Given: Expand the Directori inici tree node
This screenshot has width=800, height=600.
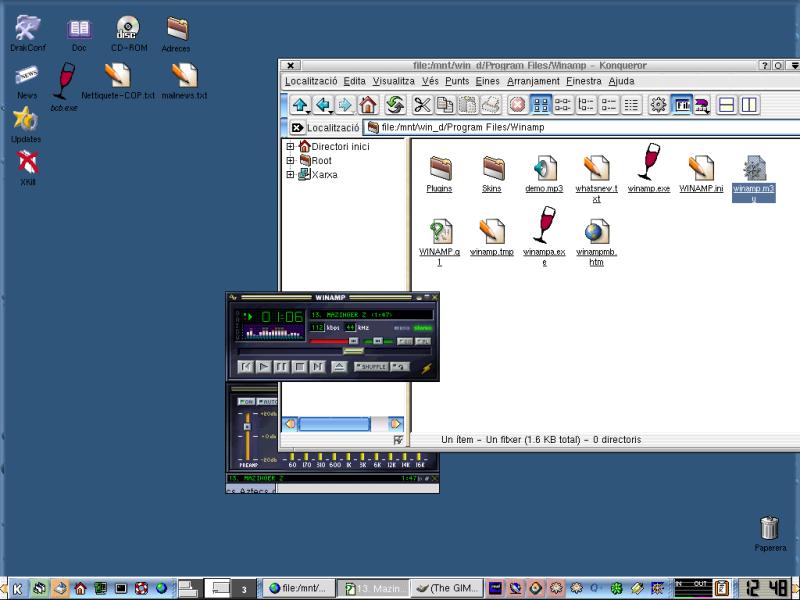Looking at the screenshot, I should tap(290, 146).
